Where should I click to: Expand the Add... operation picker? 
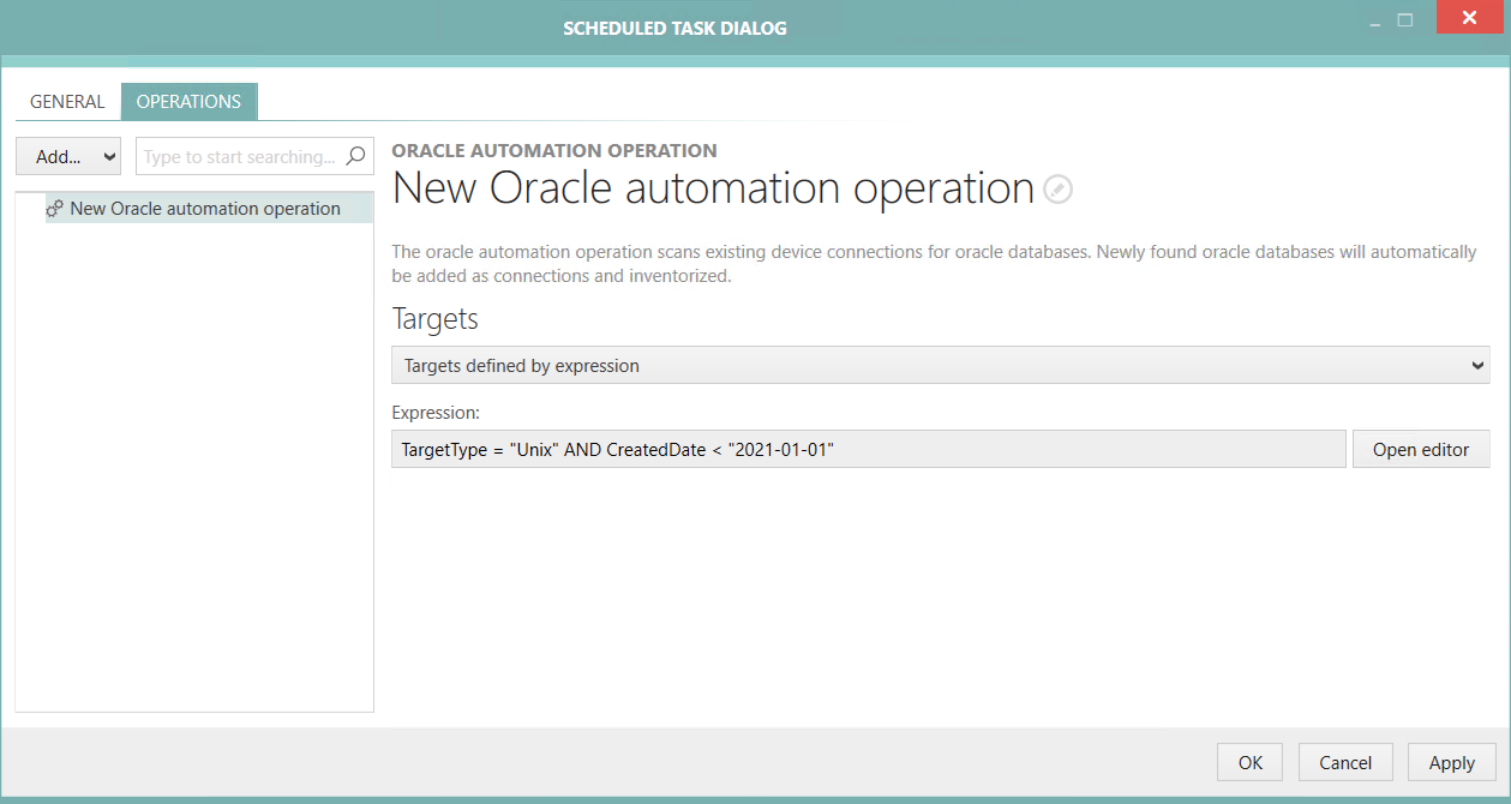67,156
